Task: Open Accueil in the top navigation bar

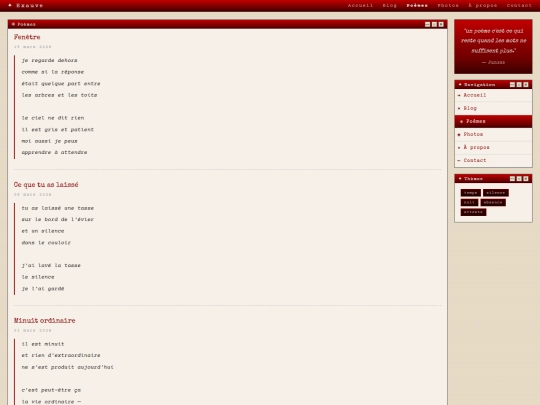Action: point(360,6)
